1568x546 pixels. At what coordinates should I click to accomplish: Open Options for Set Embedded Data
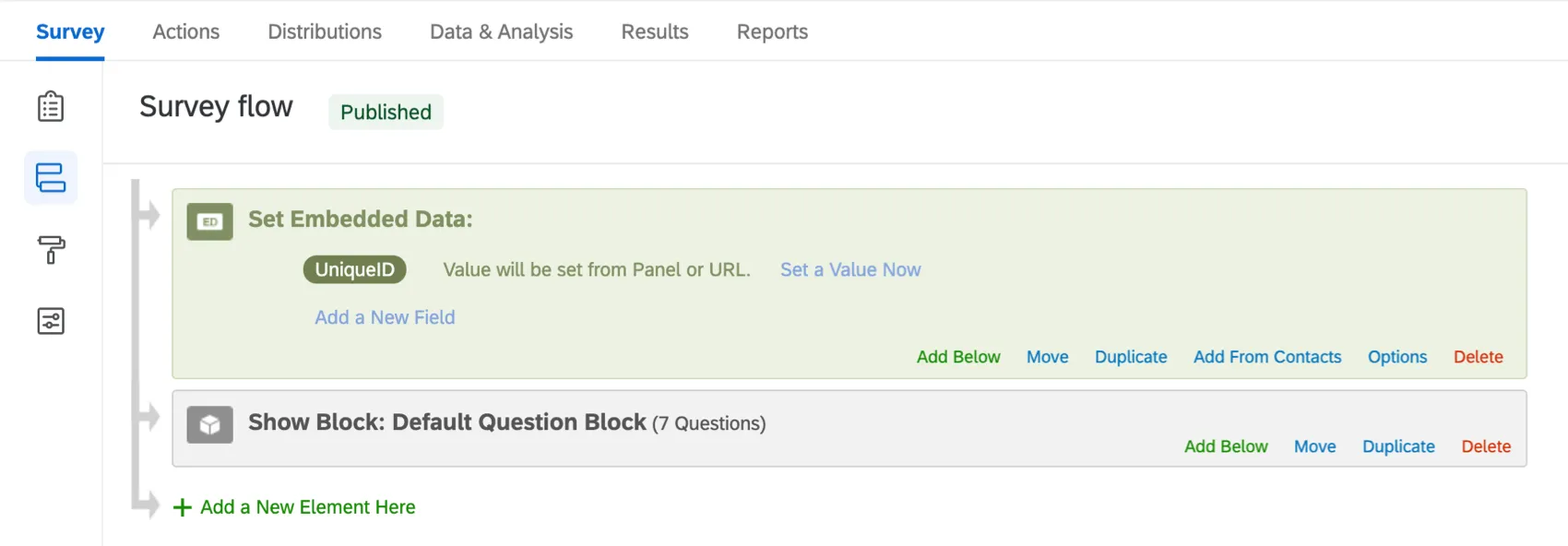[x=1396, y=357]
